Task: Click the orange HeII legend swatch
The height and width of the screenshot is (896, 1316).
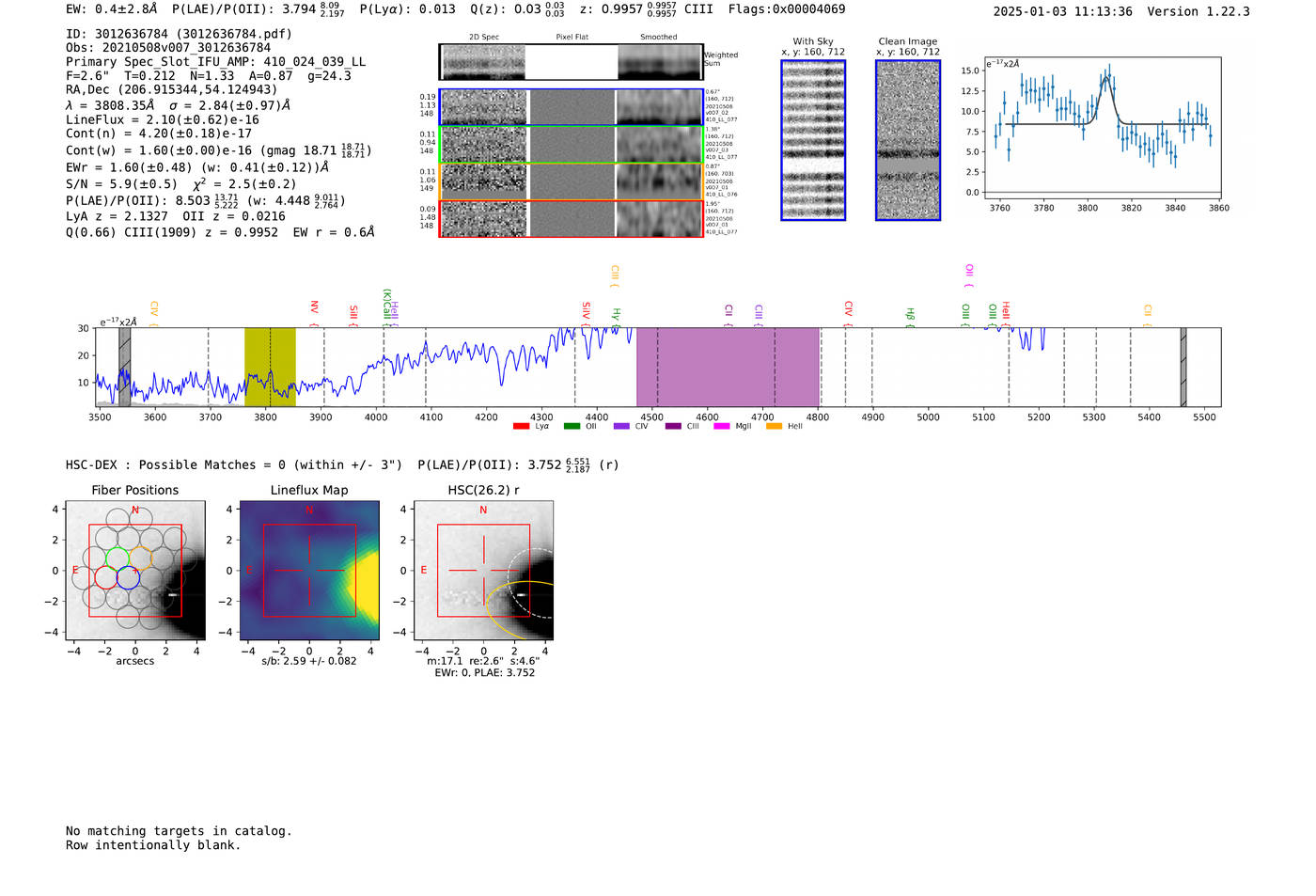Action: click(x=775, y=427)
